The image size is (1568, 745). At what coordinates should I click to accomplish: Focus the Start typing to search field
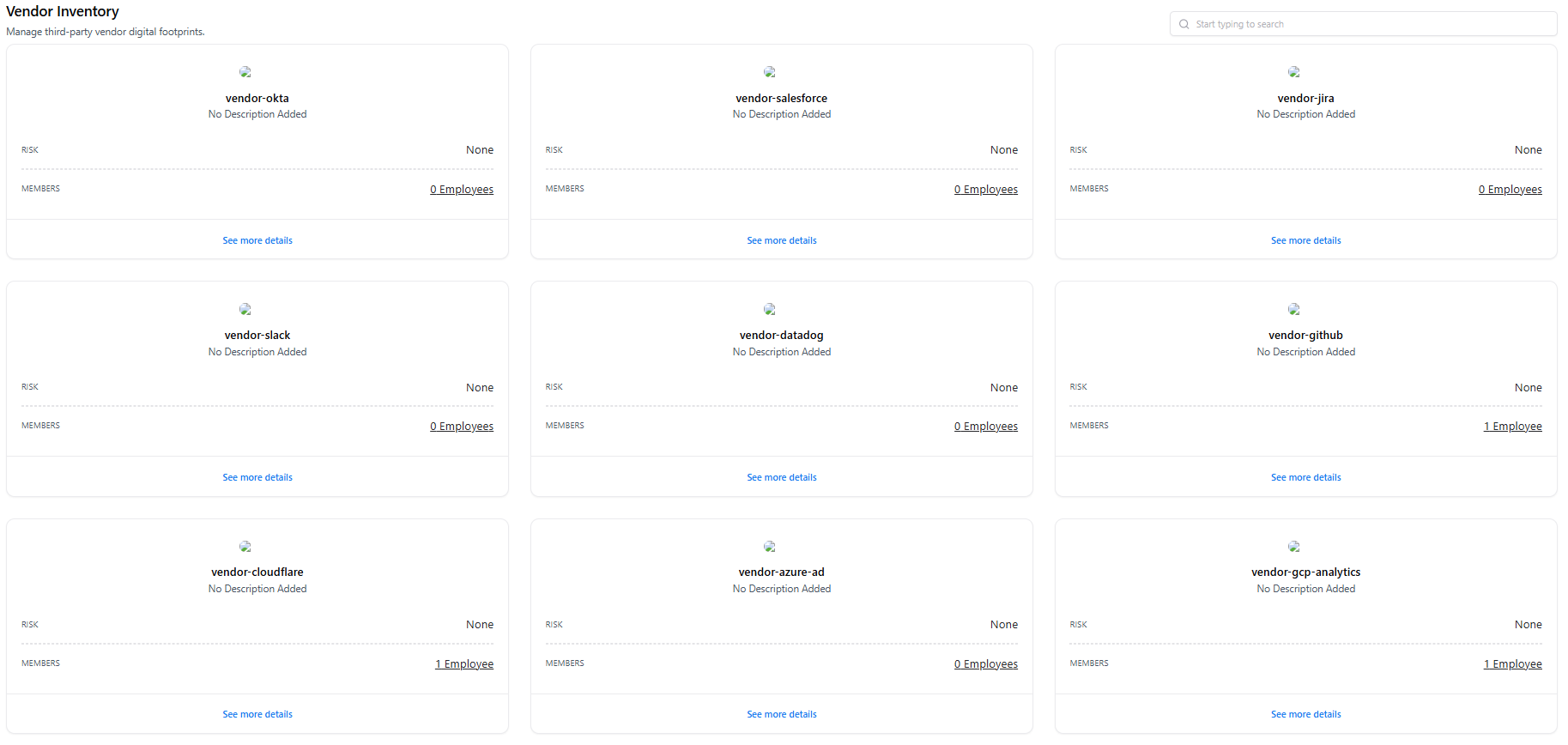pos(1363,24)
